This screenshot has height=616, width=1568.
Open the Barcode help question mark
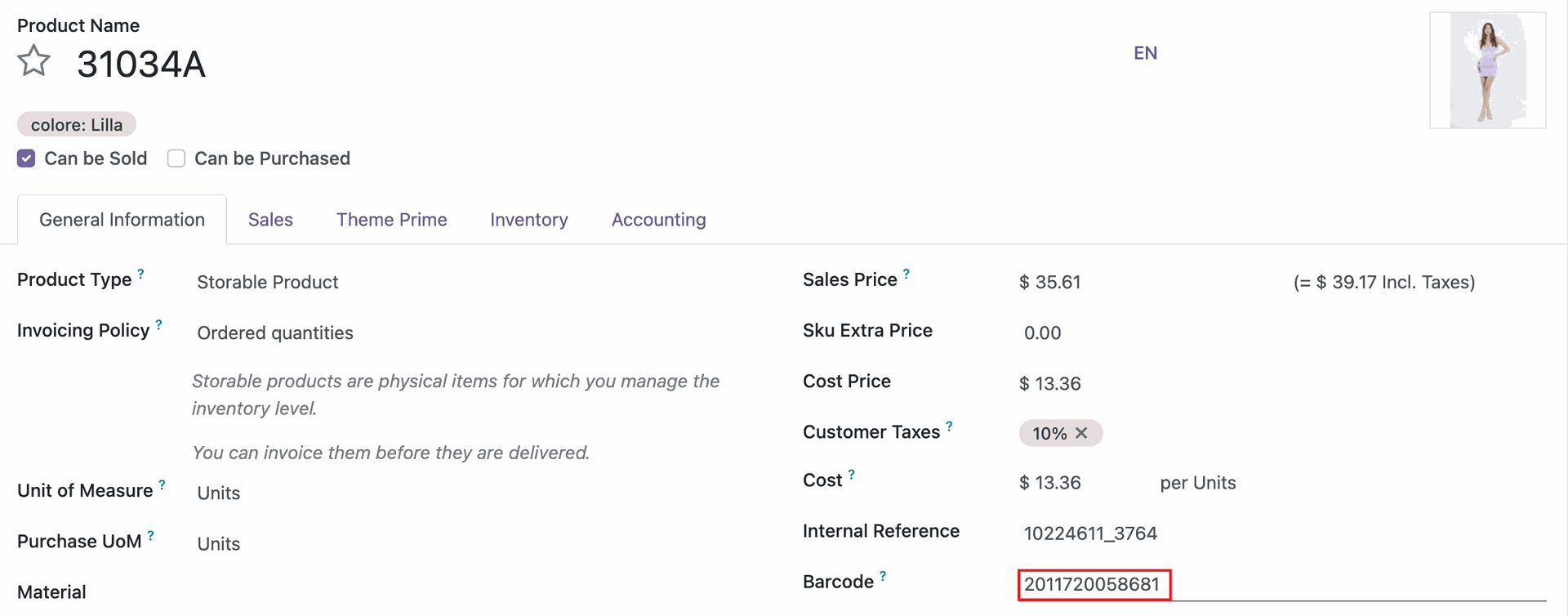(883, 577)
